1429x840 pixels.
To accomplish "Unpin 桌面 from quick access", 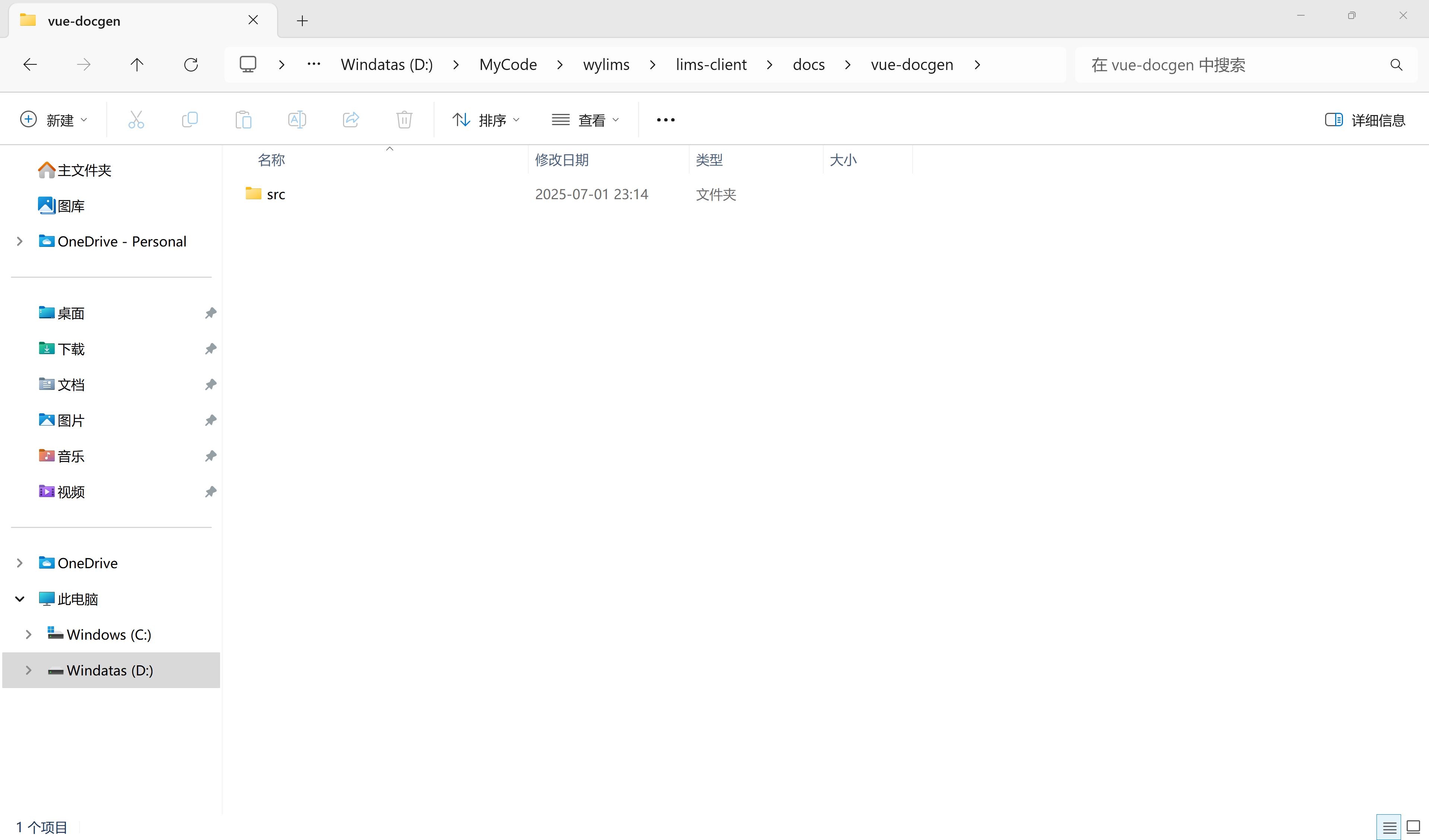I will [210, 313].
